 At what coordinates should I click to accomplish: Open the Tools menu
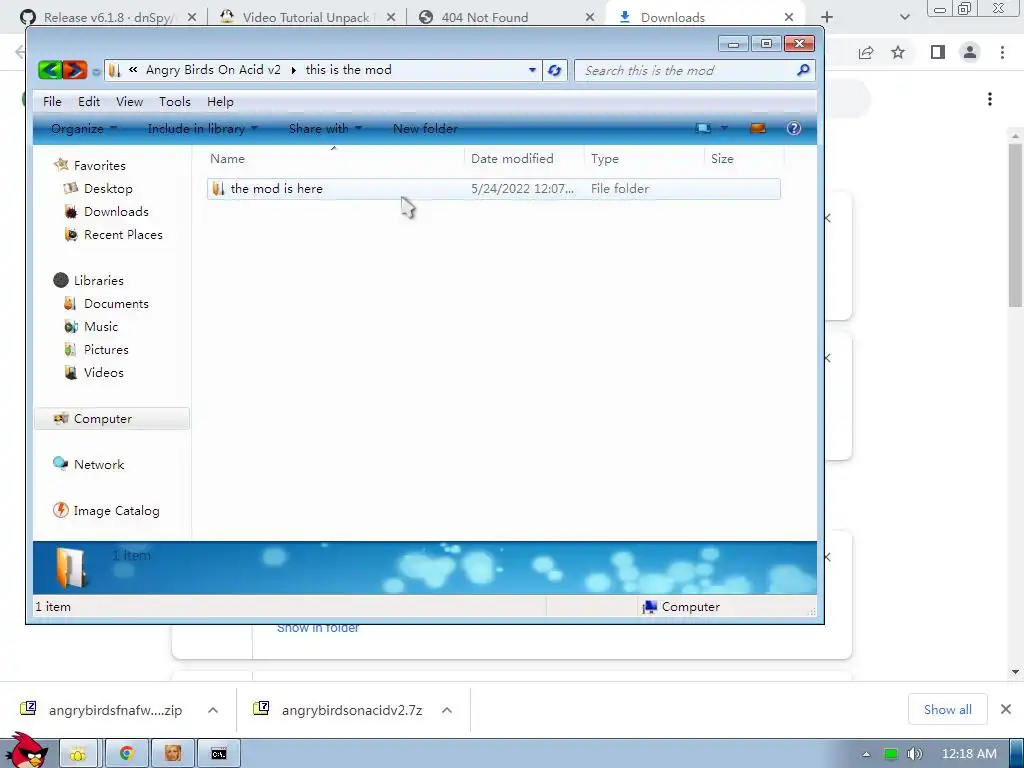tap(174, 102)
